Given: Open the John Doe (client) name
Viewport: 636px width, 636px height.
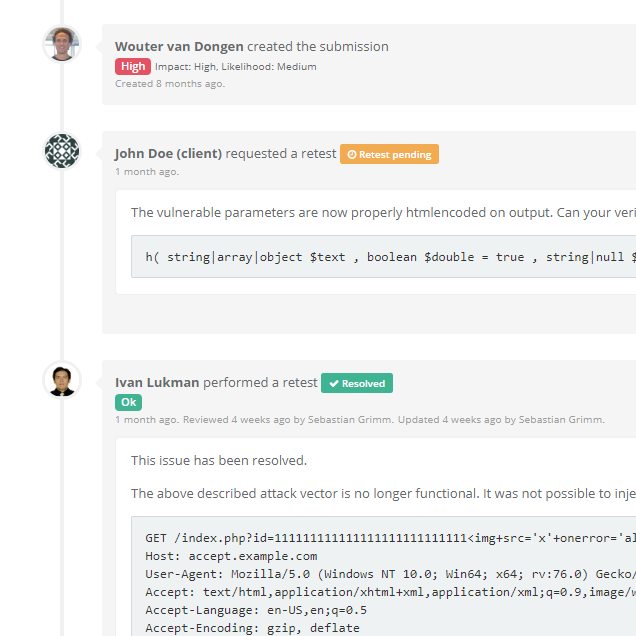Looking at the screenshot, I should point(168,154).
